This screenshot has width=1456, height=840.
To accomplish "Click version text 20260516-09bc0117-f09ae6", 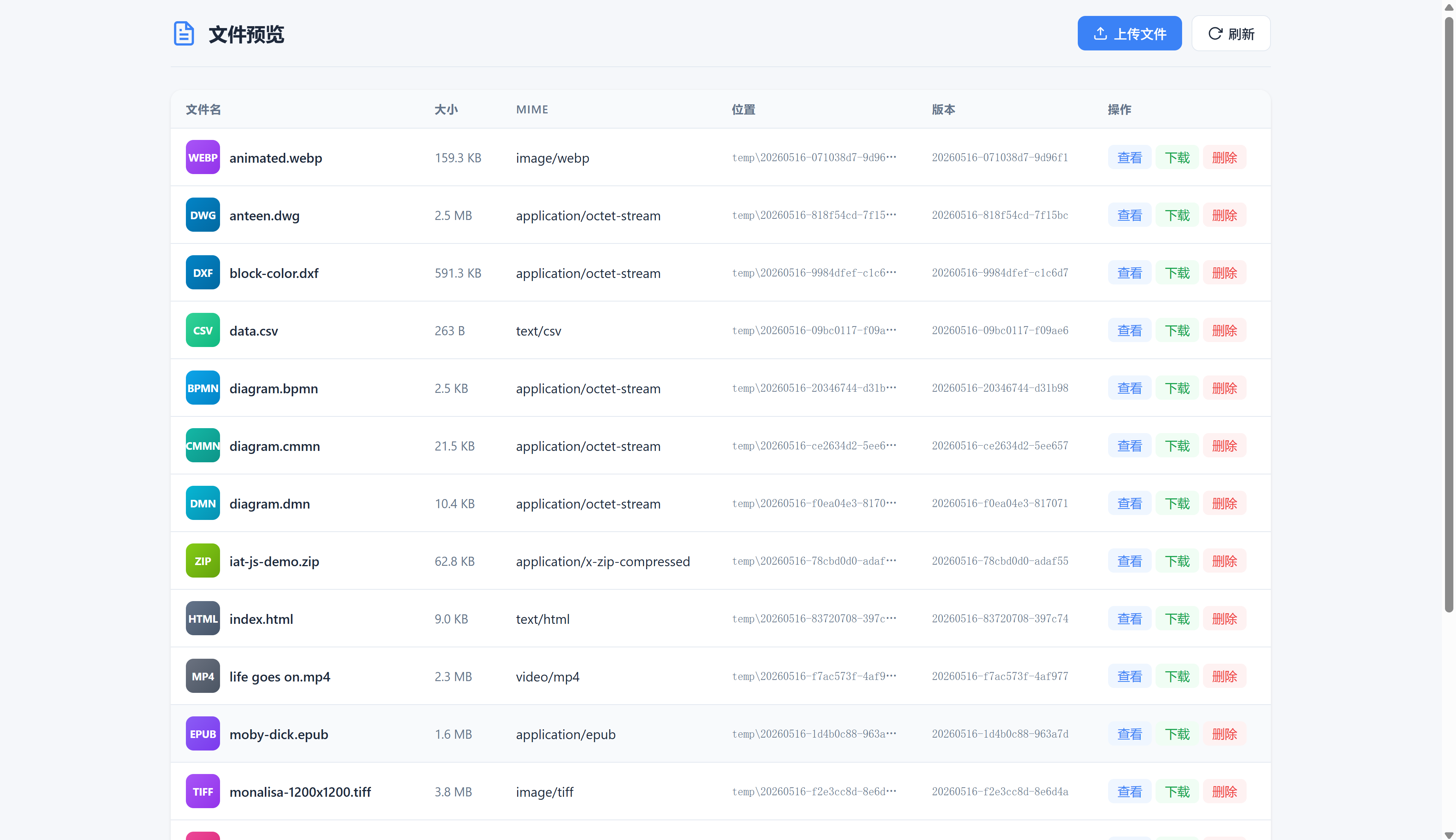I will (1000, 331).
